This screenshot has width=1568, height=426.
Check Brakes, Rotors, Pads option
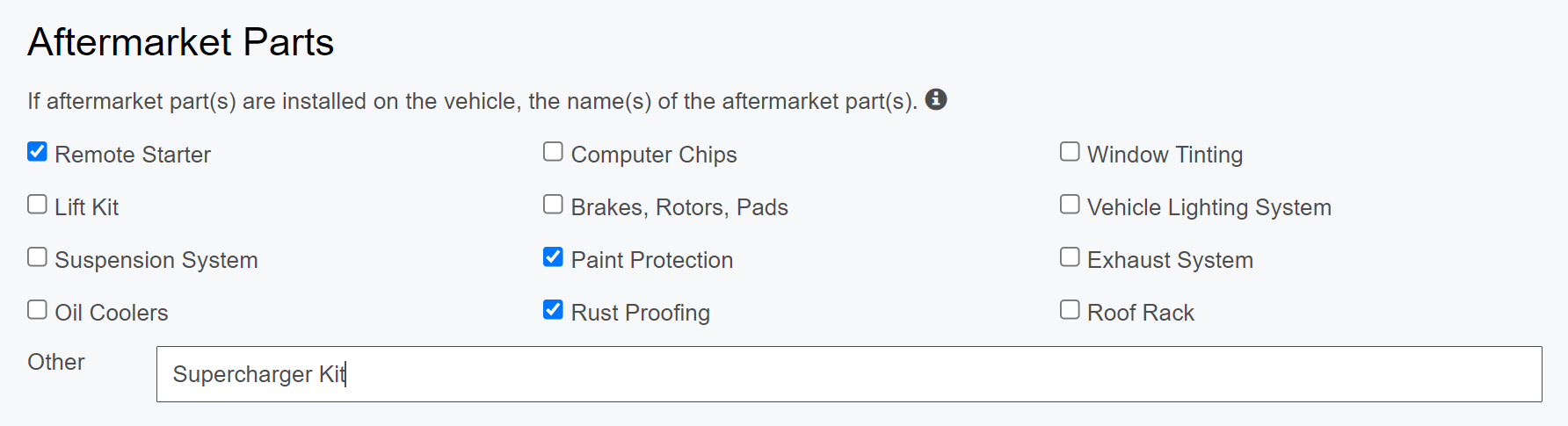pos(553,205)
